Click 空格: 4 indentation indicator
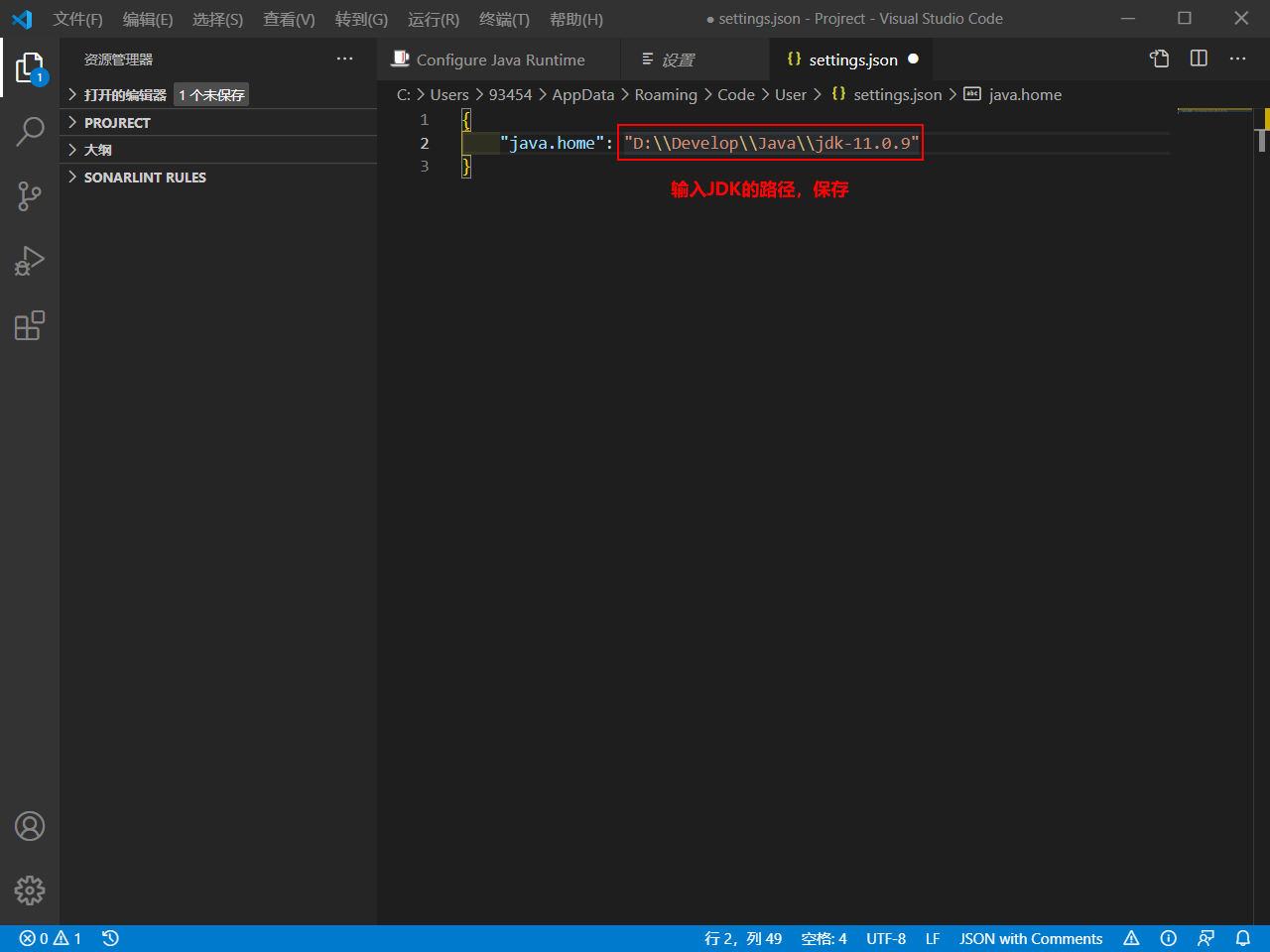The height and width of the screenshot is (952, 1270). click(824, 938)
